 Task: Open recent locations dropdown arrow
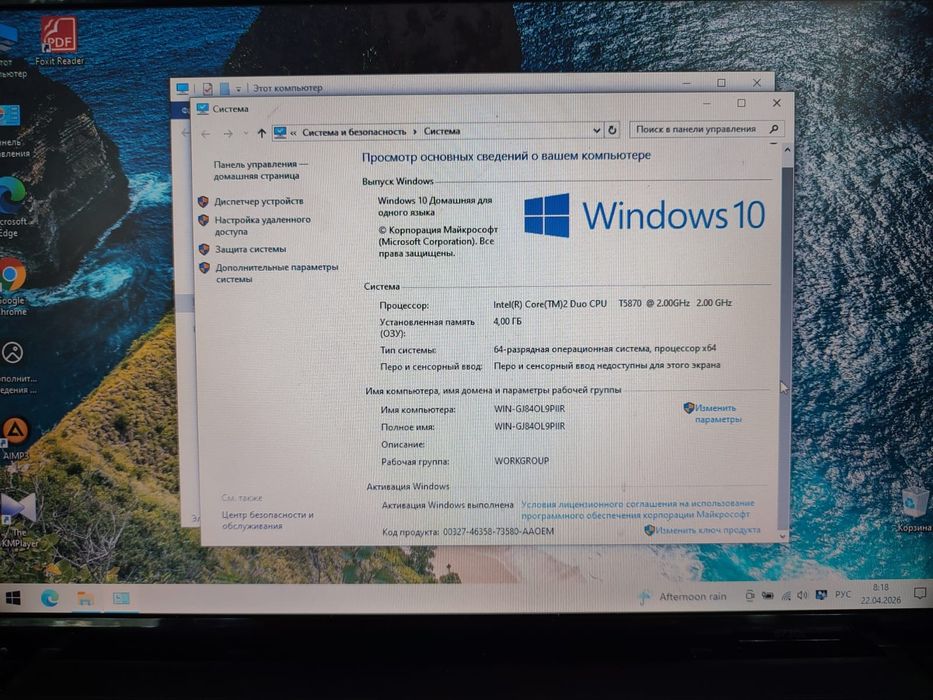(246, 133)
